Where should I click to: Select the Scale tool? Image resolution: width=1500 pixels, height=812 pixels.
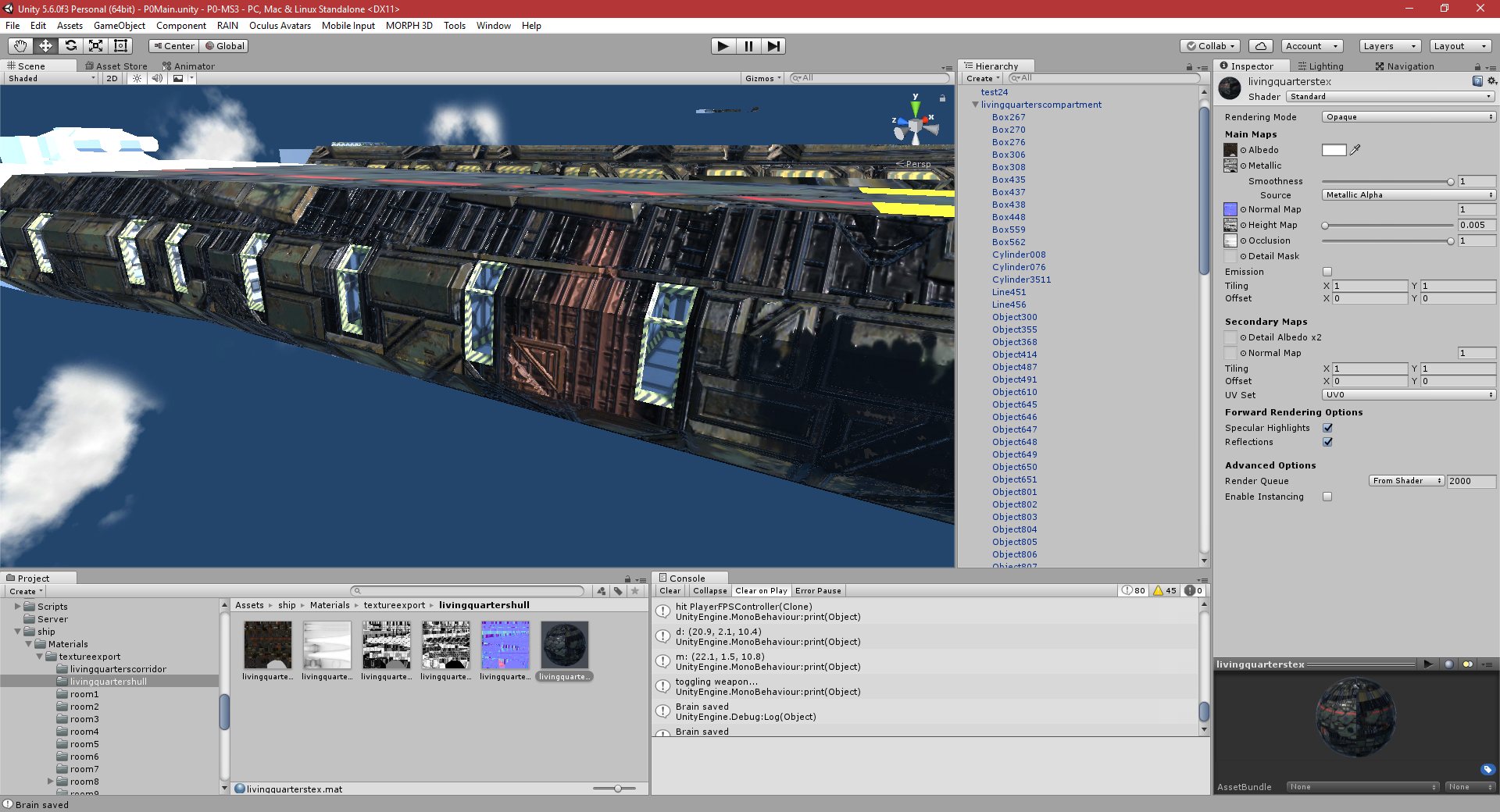[x=96, y=46]
